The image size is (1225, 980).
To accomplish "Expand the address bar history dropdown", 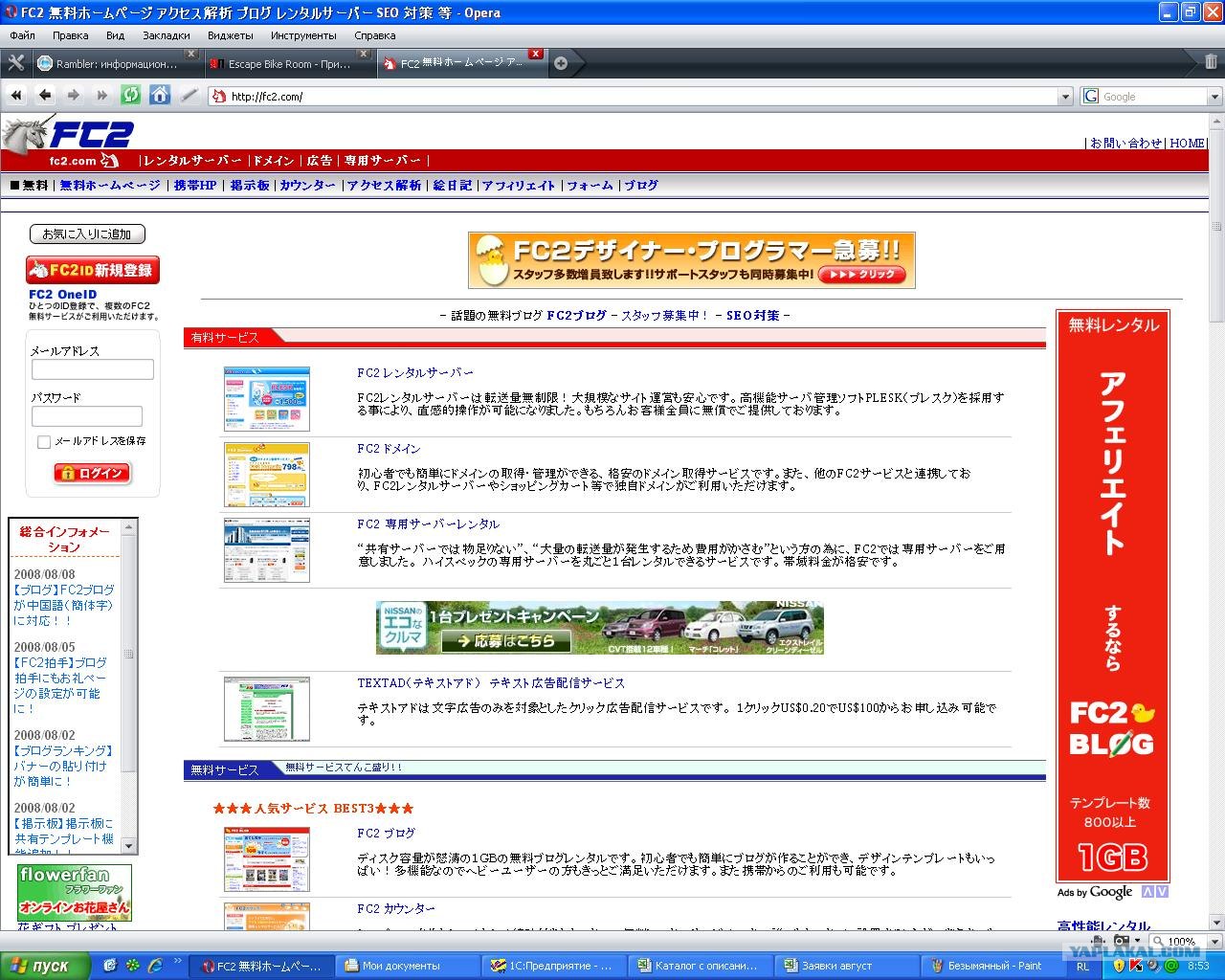I will tap(1065, 97).
